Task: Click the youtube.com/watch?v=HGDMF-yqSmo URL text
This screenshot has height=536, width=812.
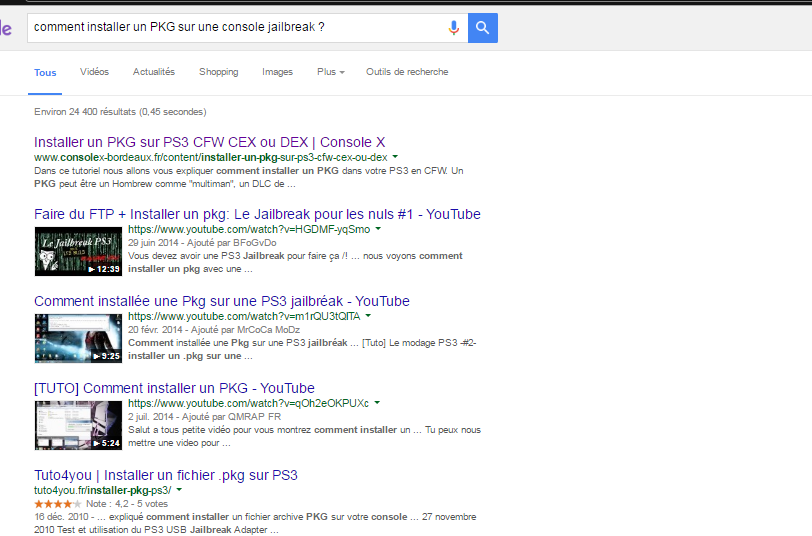Action: [x=249, y=229]
